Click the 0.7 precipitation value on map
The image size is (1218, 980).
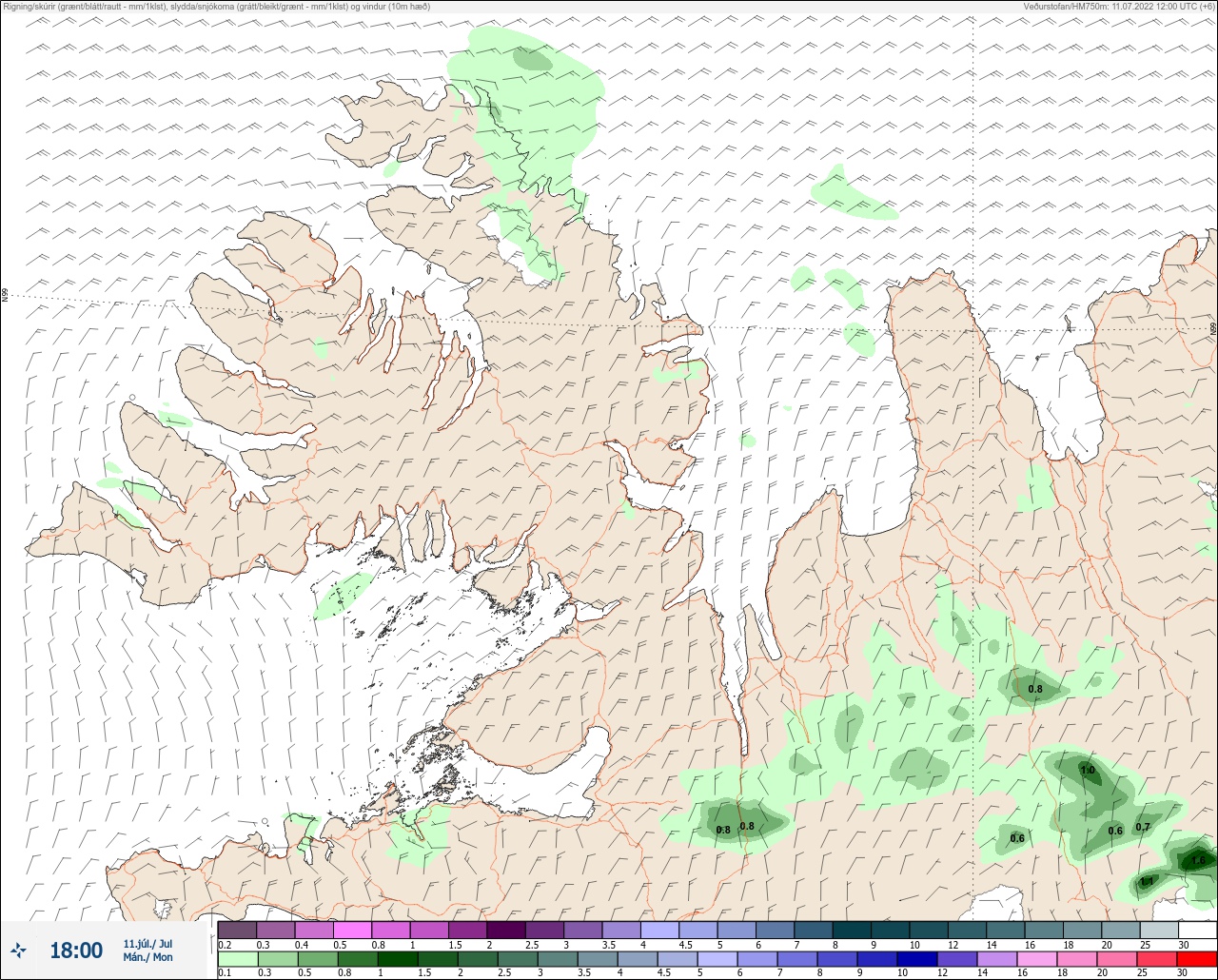(1143, 827)
